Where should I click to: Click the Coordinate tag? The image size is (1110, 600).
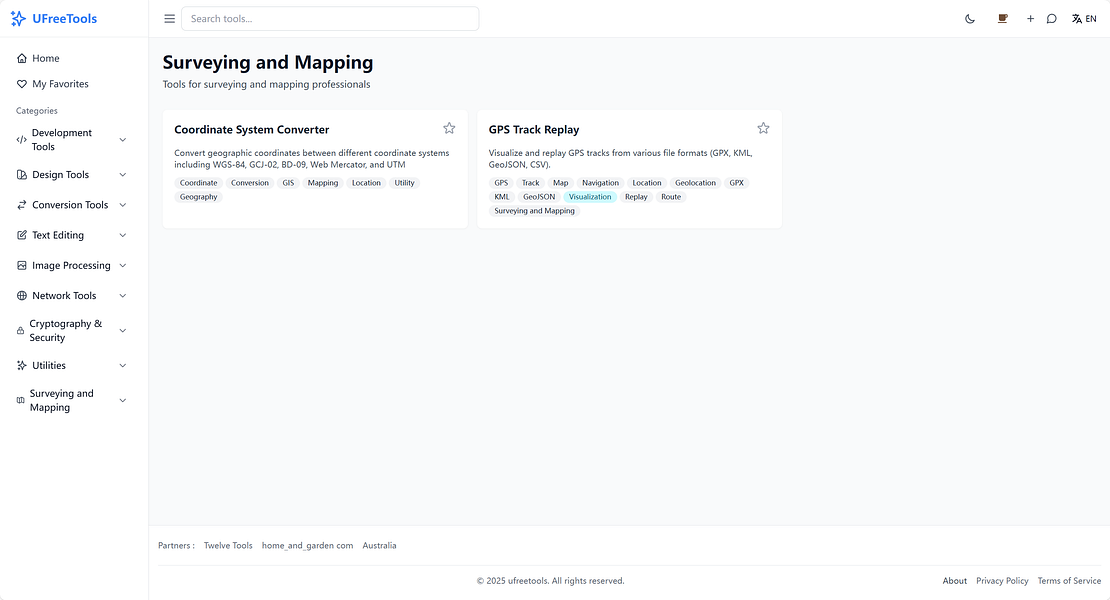[198, 183]
